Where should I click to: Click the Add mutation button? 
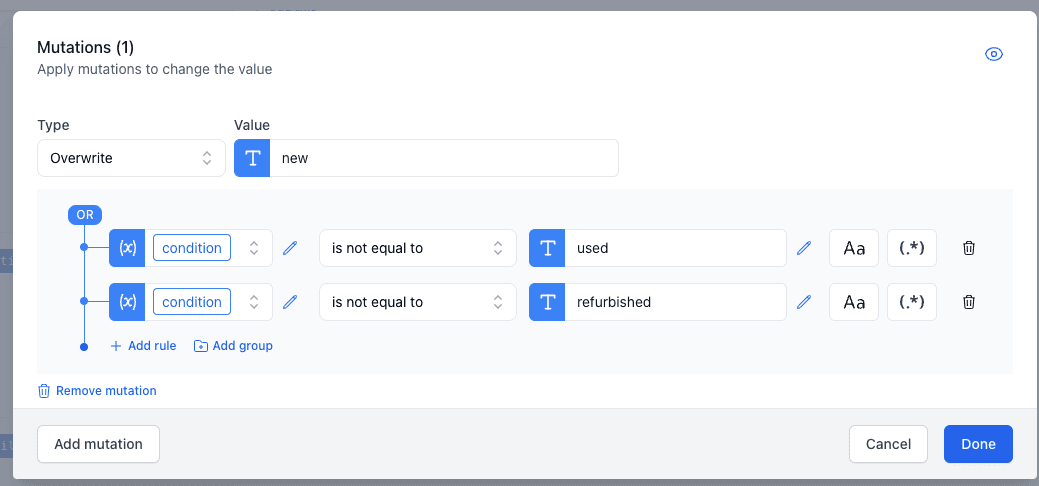pyautogui.click(x=98, y=444)
